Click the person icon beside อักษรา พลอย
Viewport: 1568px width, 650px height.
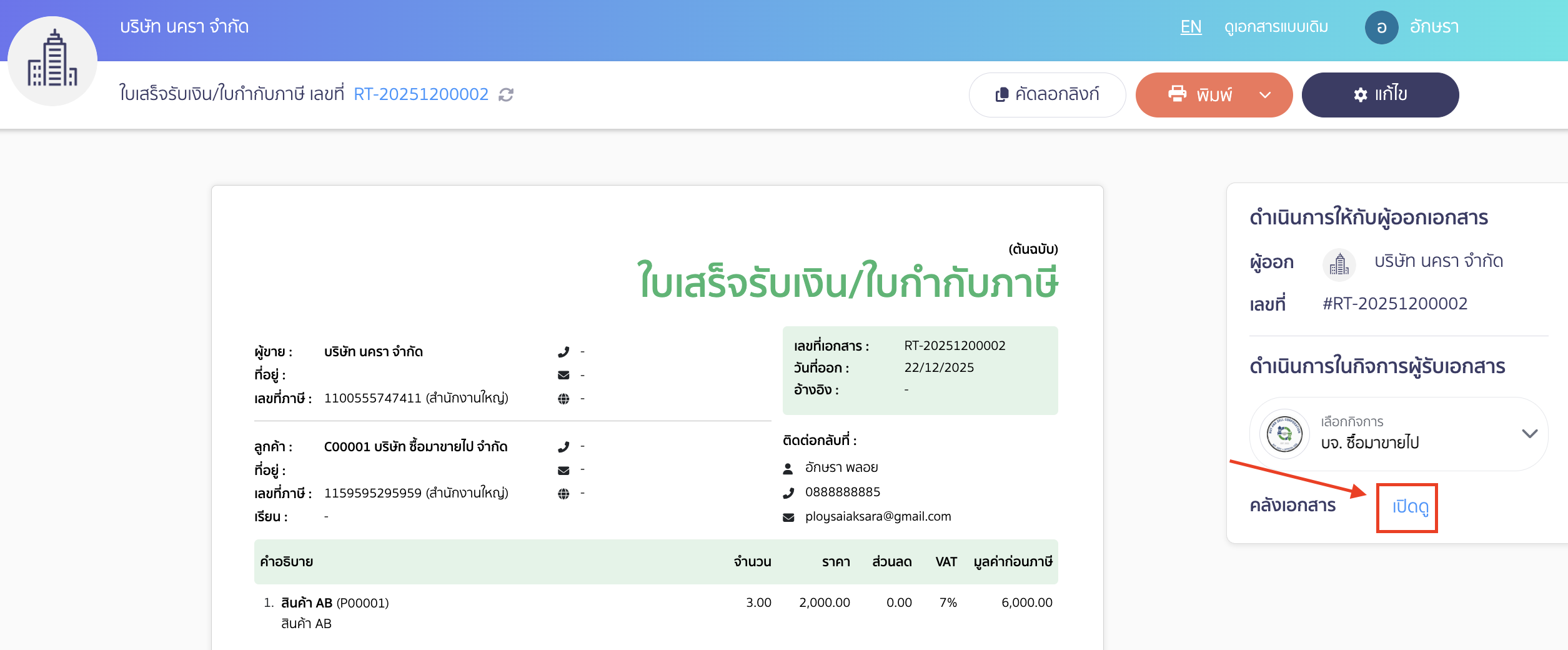[788, 467]
